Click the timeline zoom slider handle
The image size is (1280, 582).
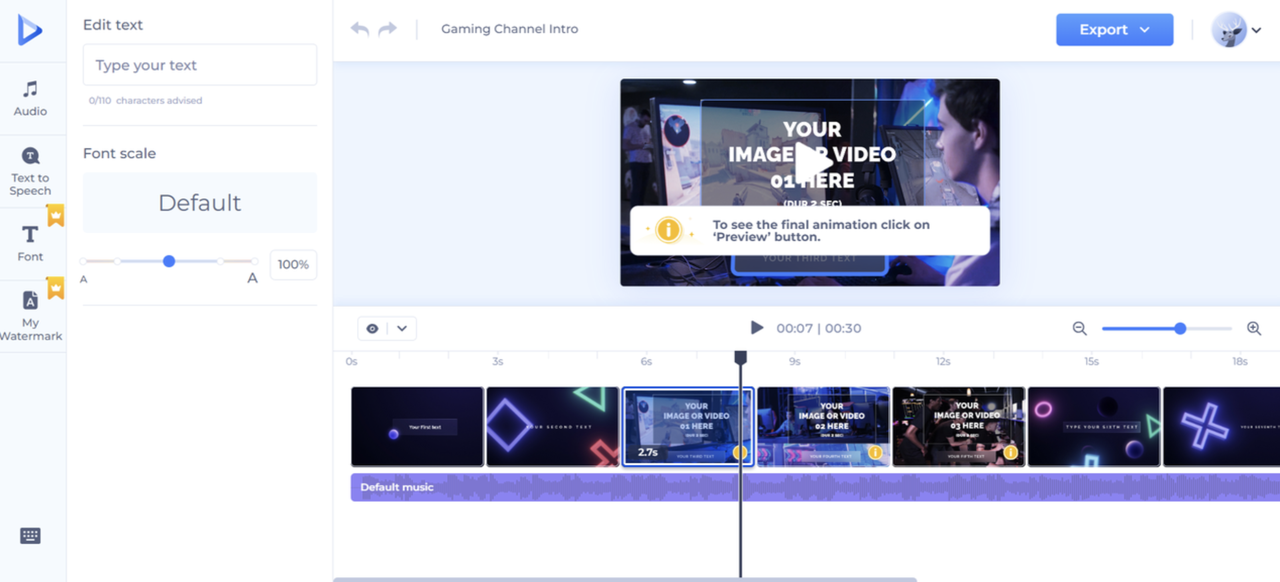tap(1181, 328)
